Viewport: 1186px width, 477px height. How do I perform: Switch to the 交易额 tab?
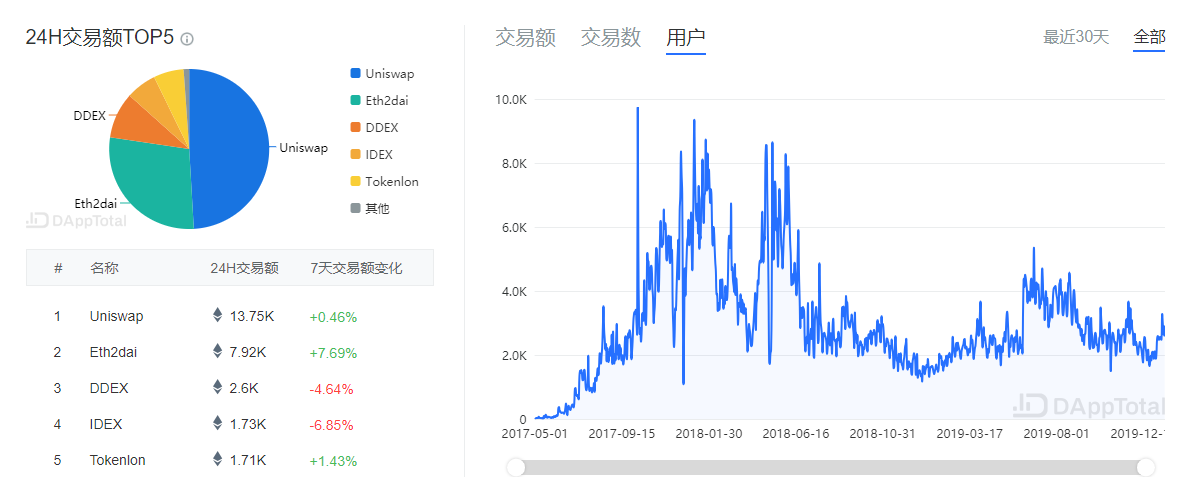pos(526,37)
